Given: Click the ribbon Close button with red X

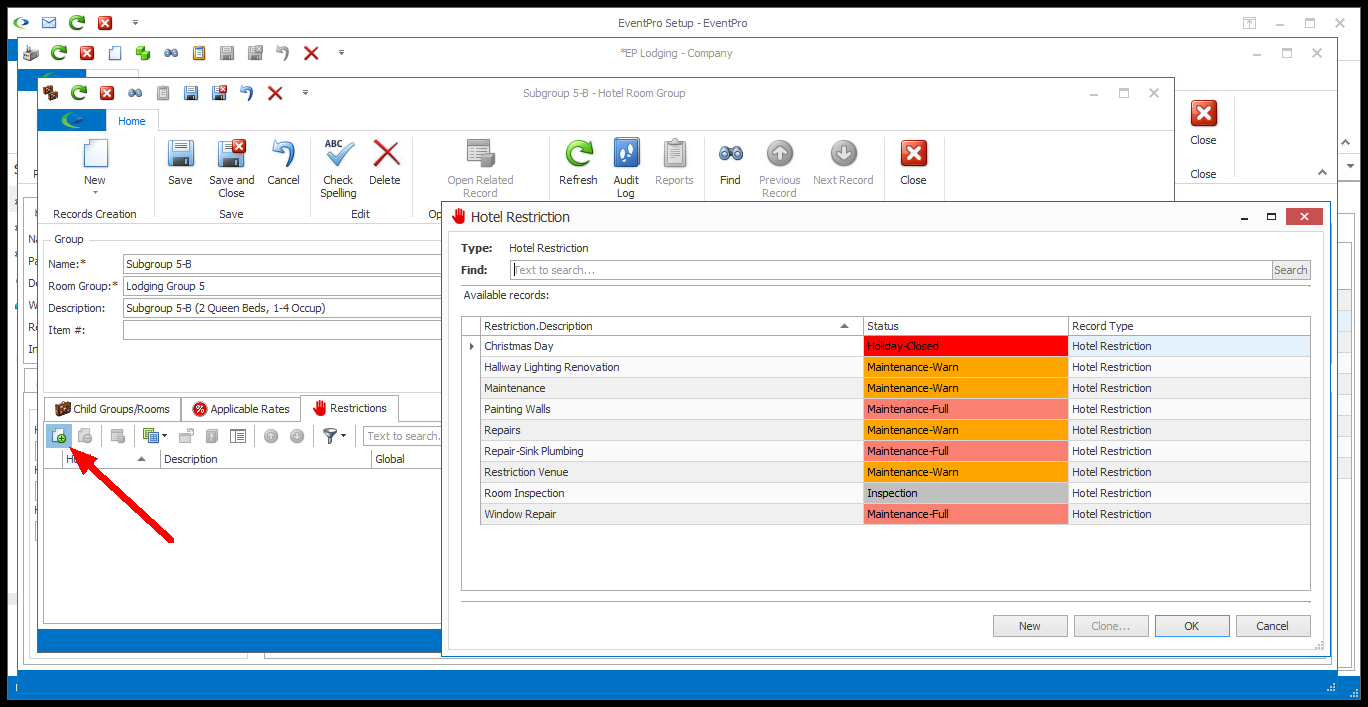Looking at the screenshot, I should [913, 162].
